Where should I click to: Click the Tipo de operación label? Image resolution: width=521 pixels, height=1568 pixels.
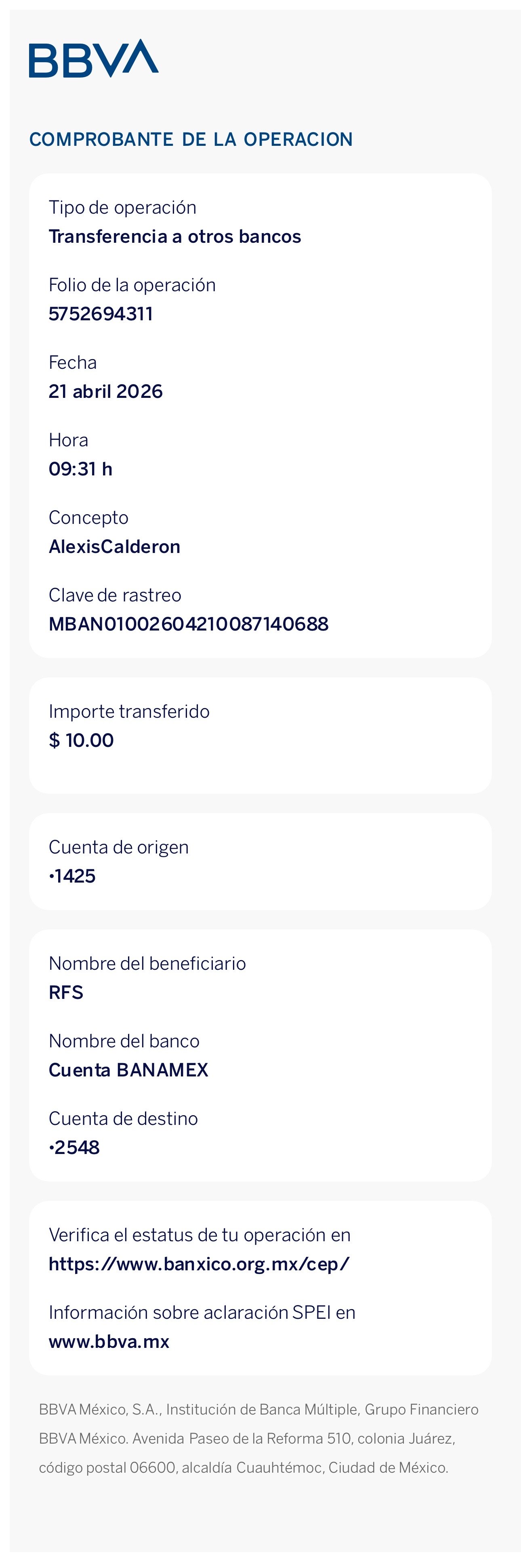coord(122,208)
